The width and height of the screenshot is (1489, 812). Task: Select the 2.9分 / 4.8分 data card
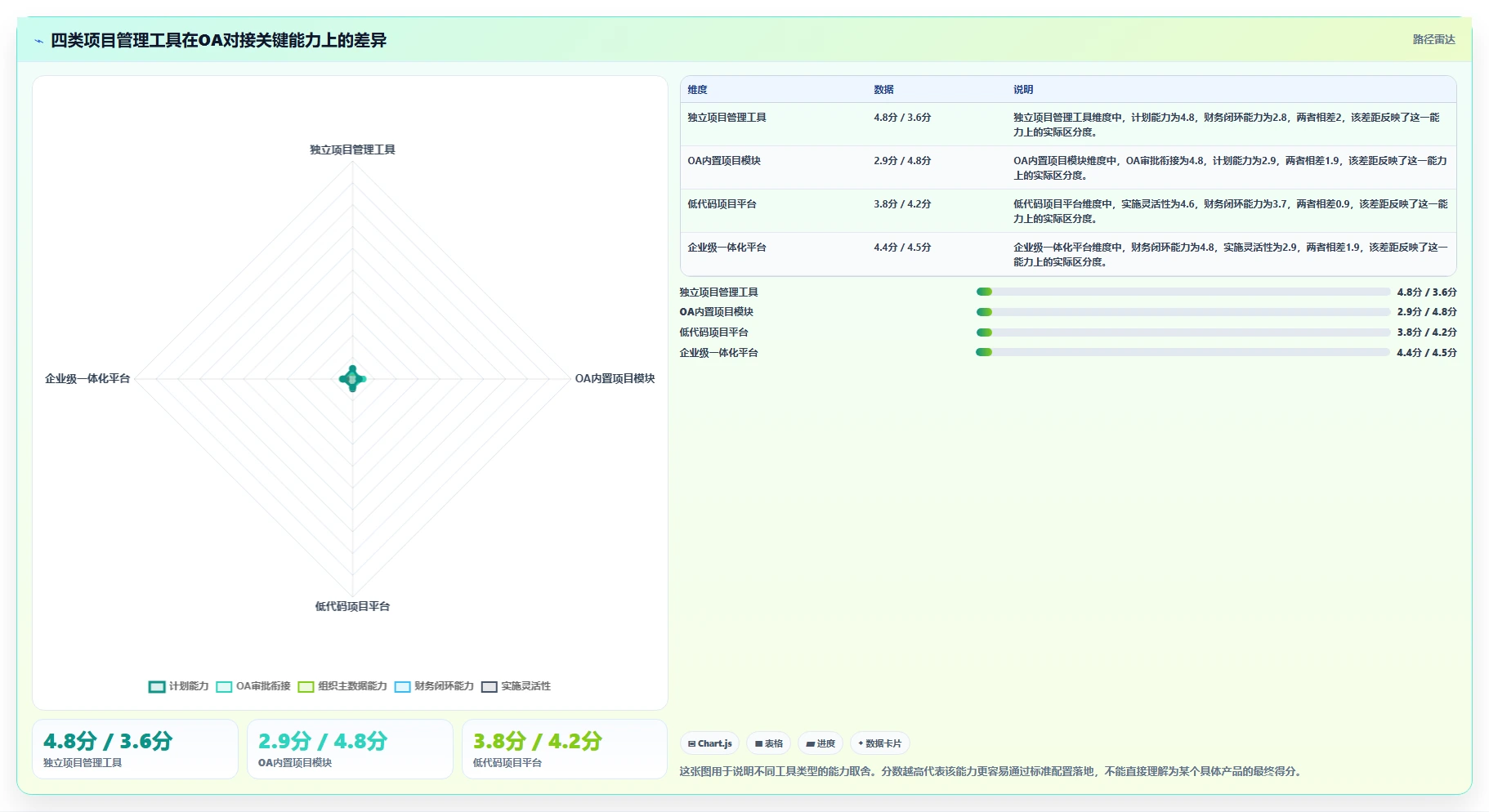(350, 749)
